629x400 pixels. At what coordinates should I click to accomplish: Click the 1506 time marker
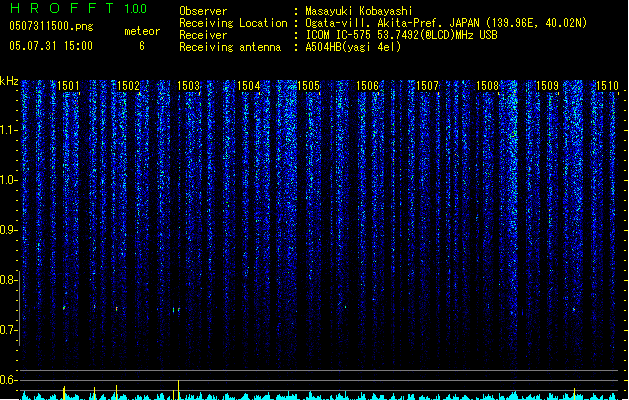(x=367, y=86)
